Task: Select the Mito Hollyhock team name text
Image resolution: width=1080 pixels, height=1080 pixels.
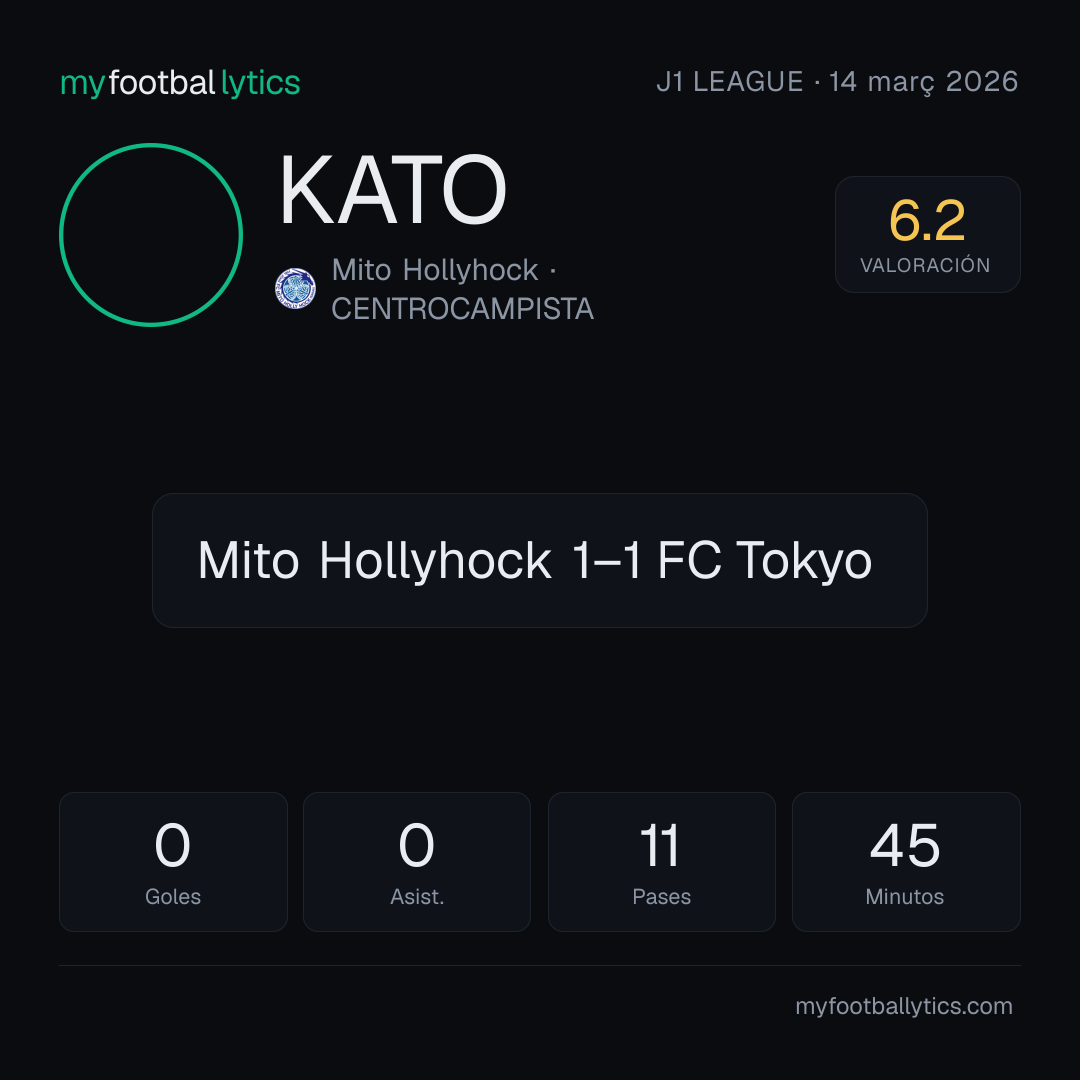Action: pos(435,270)
